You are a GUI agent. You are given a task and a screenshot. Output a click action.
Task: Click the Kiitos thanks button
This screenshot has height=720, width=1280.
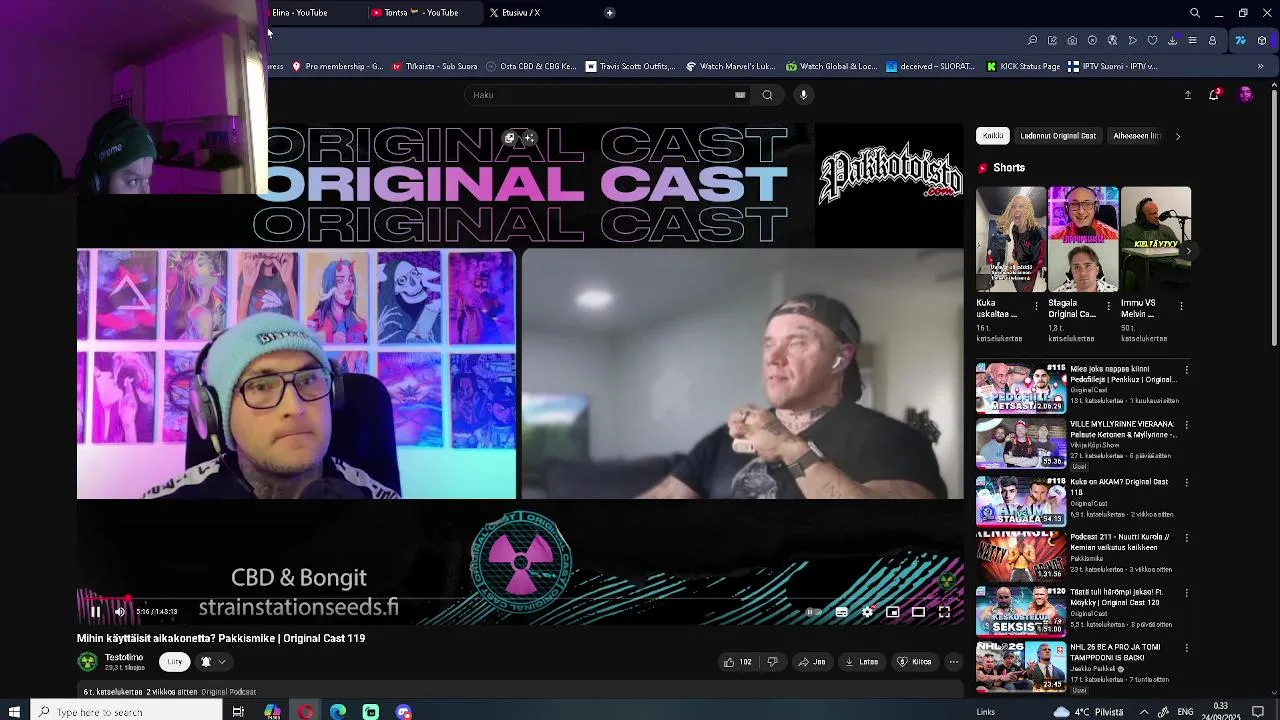(x=914, y=662)
